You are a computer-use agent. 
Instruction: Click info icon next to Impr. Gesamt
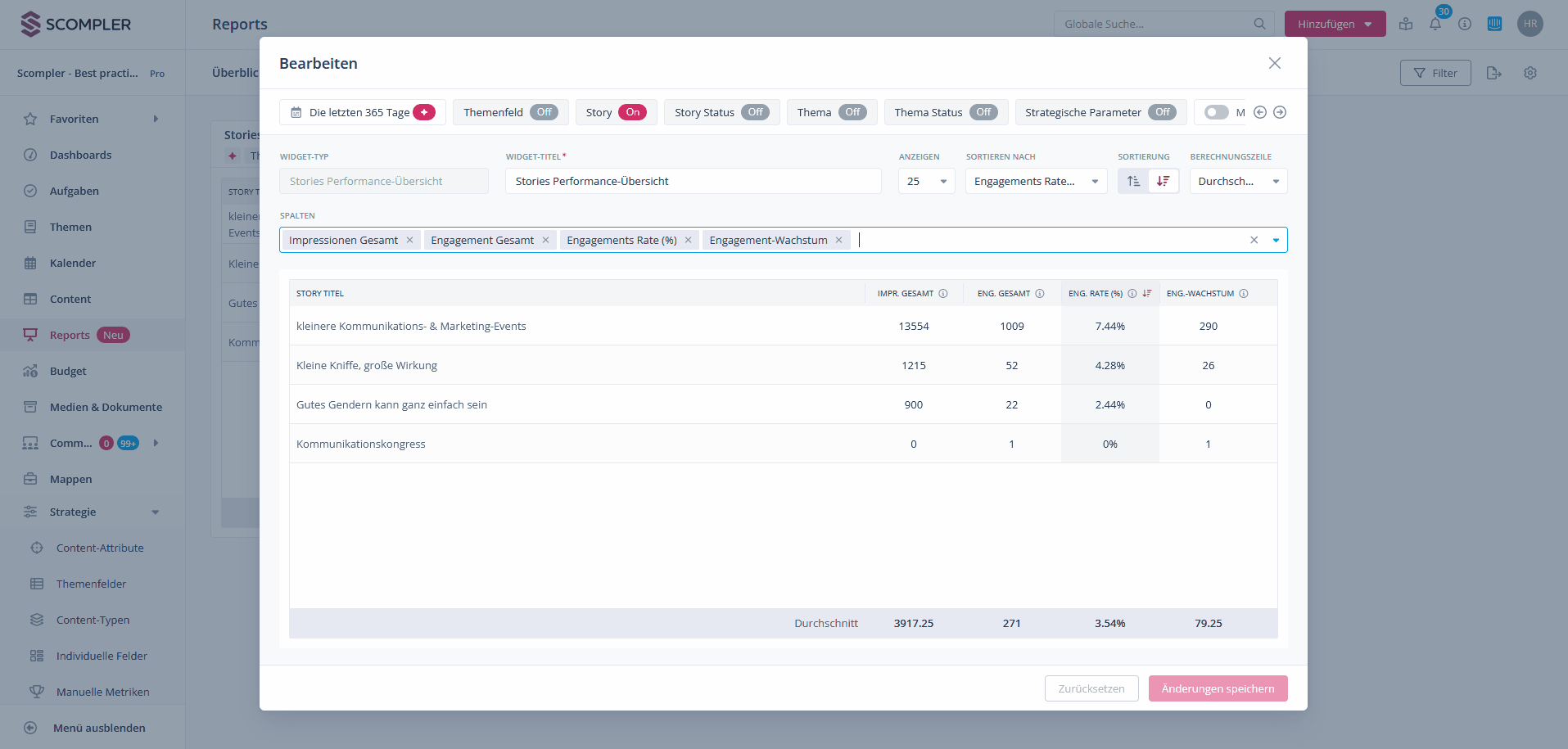(x=943, y=294)
